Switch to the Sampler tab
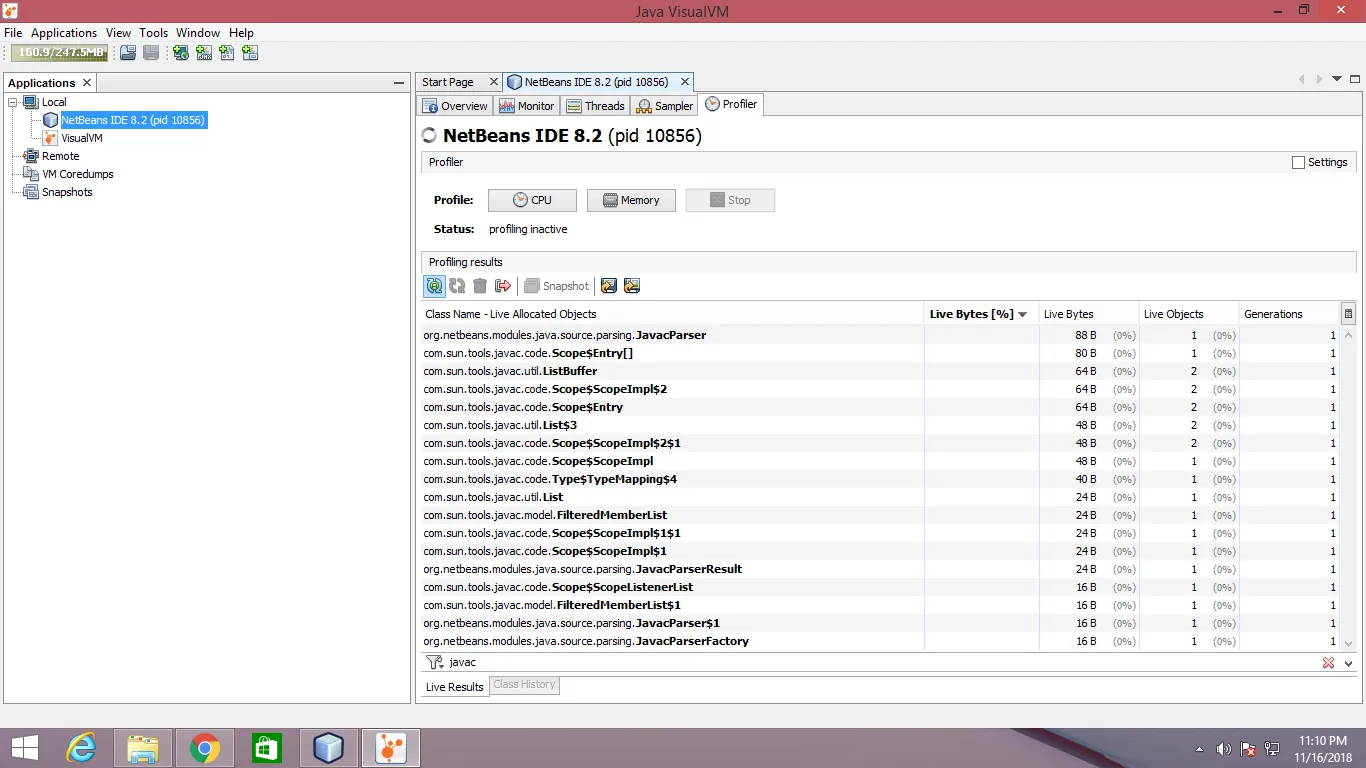Screen dimensions: 1366x768 664,106
